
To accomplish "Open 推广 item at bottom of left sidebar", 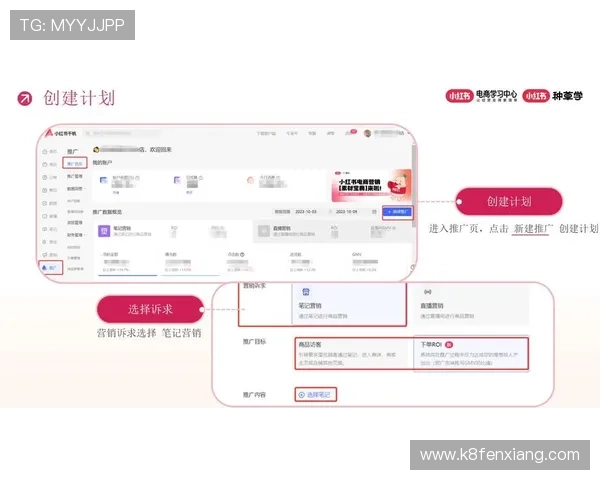I will pos(51,268).
